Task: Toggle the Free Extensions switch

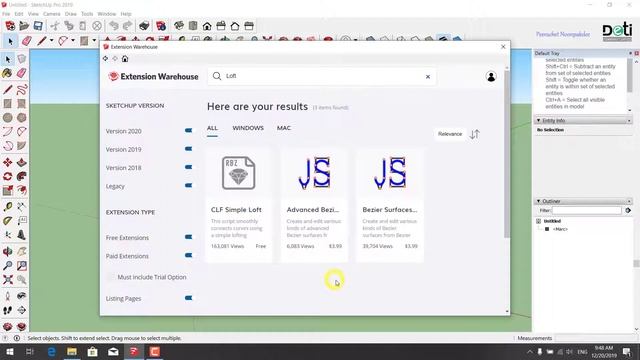Action: click(188, 237)
